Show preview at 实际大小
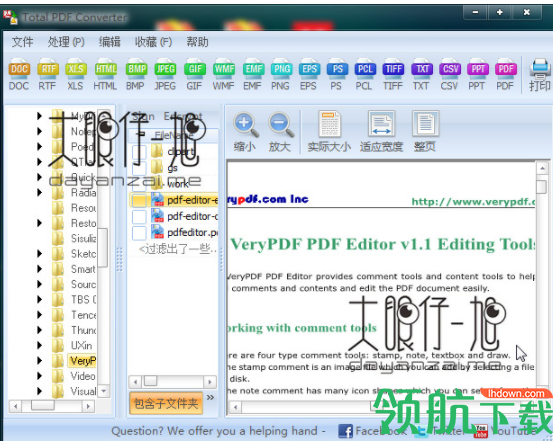 [329, 132]
